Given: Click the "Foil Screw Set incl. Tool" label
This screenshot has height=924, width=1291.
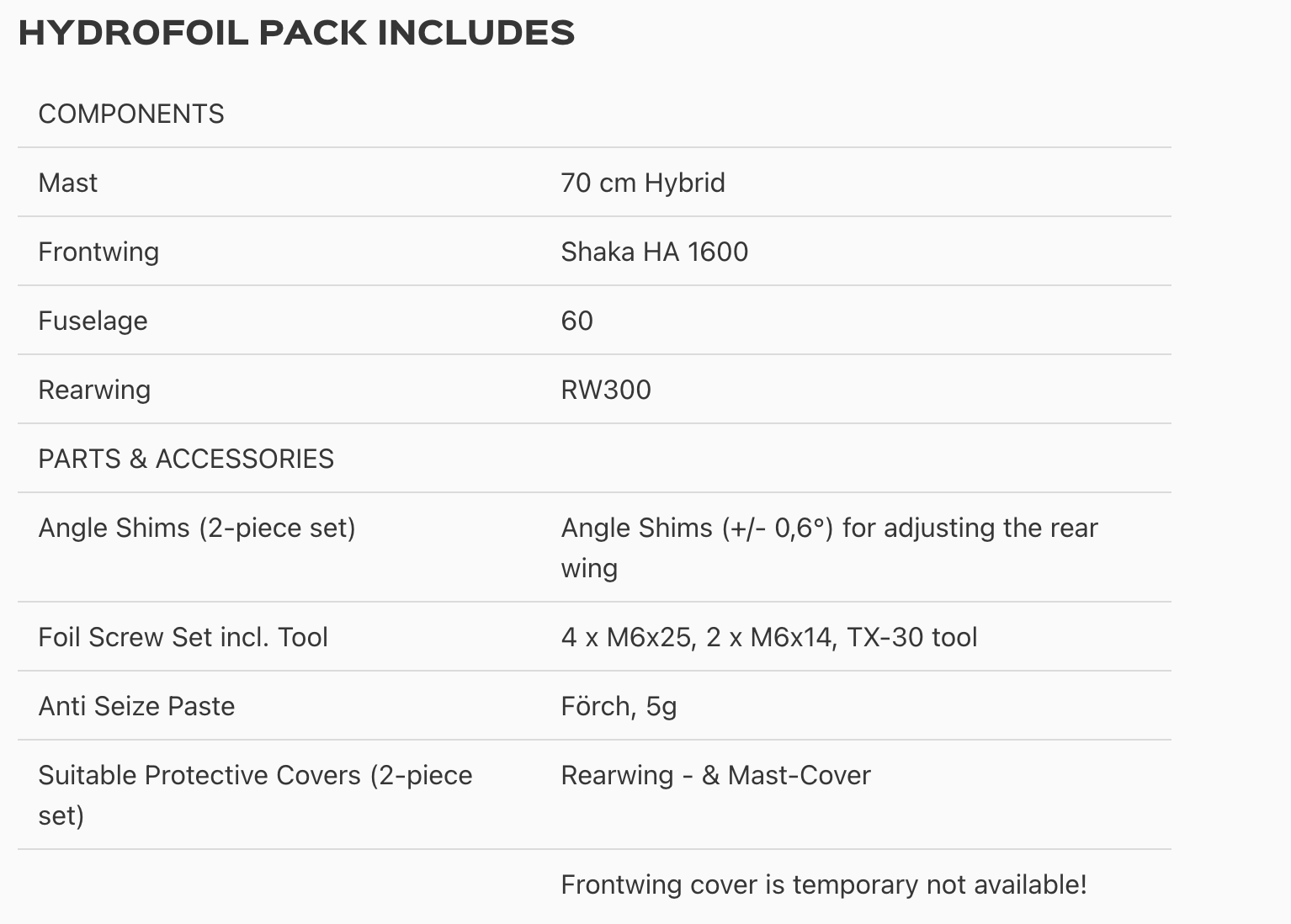Looking at the screenshot, I should pos(183,637).
